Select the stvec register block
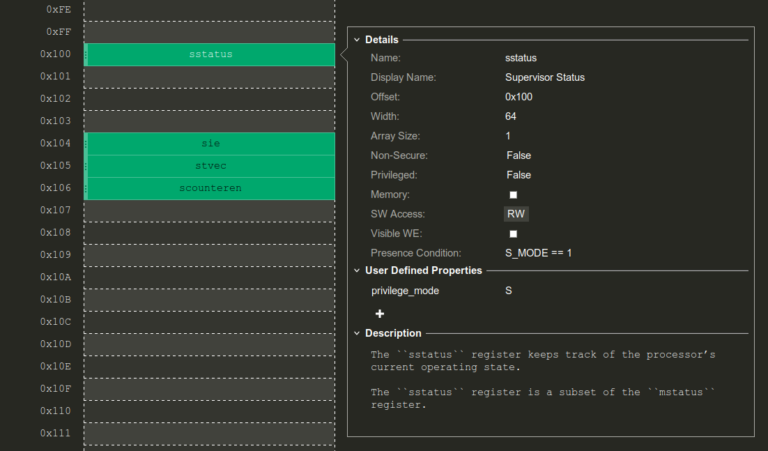The width and height of the screenshot is (768, 451). pos(210,166)
